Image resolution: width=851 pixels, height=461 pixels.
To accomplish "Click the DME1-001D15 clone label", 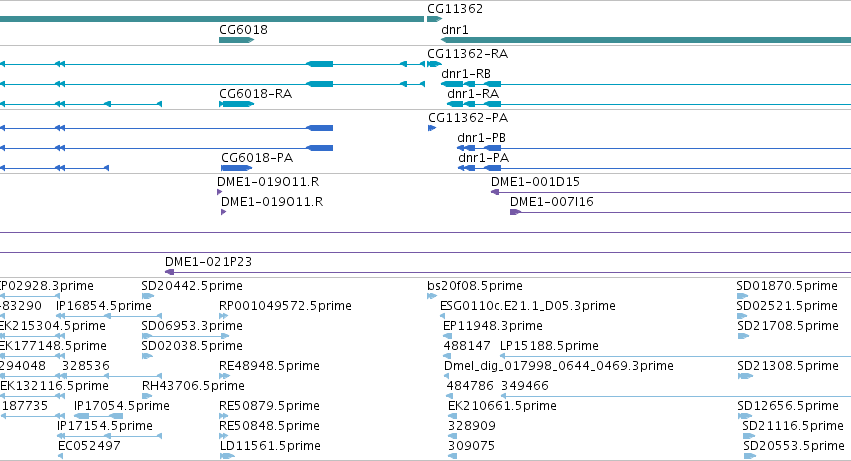I will tap(535, 181).
